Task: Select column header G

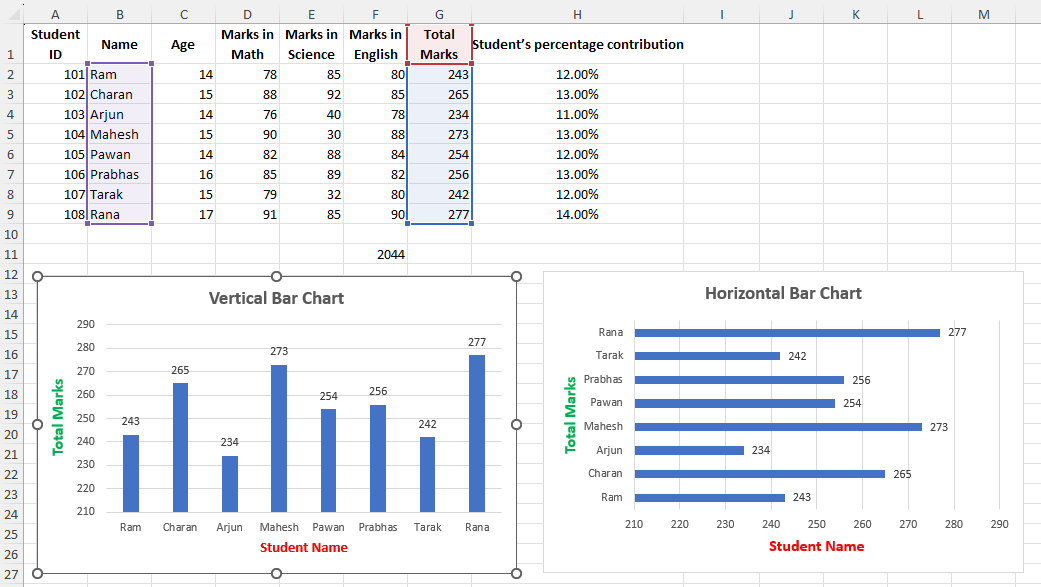Action: coord(439,14)
